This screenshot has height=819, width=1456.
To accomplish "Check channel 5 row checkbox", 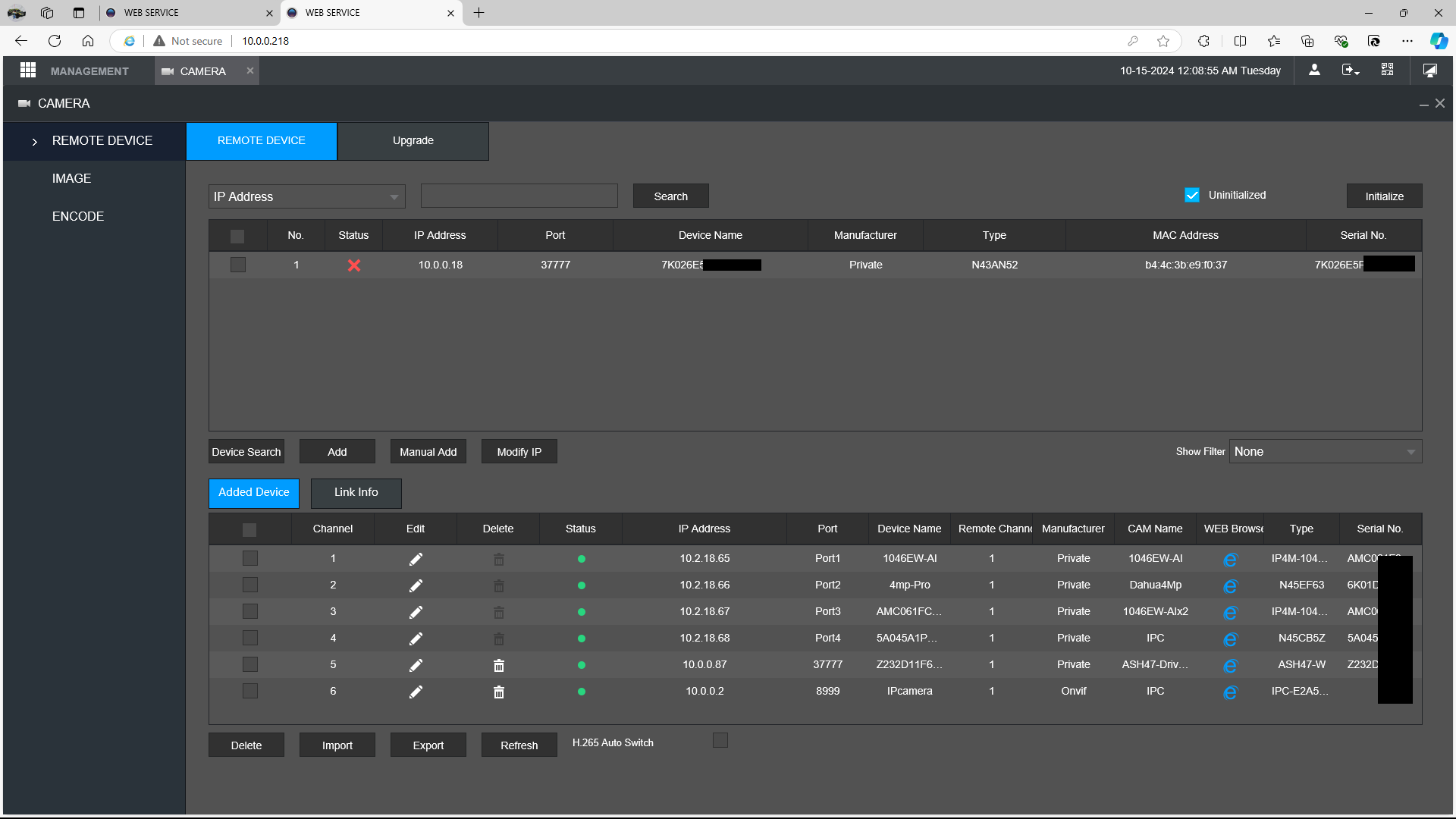I will [250, 664].
